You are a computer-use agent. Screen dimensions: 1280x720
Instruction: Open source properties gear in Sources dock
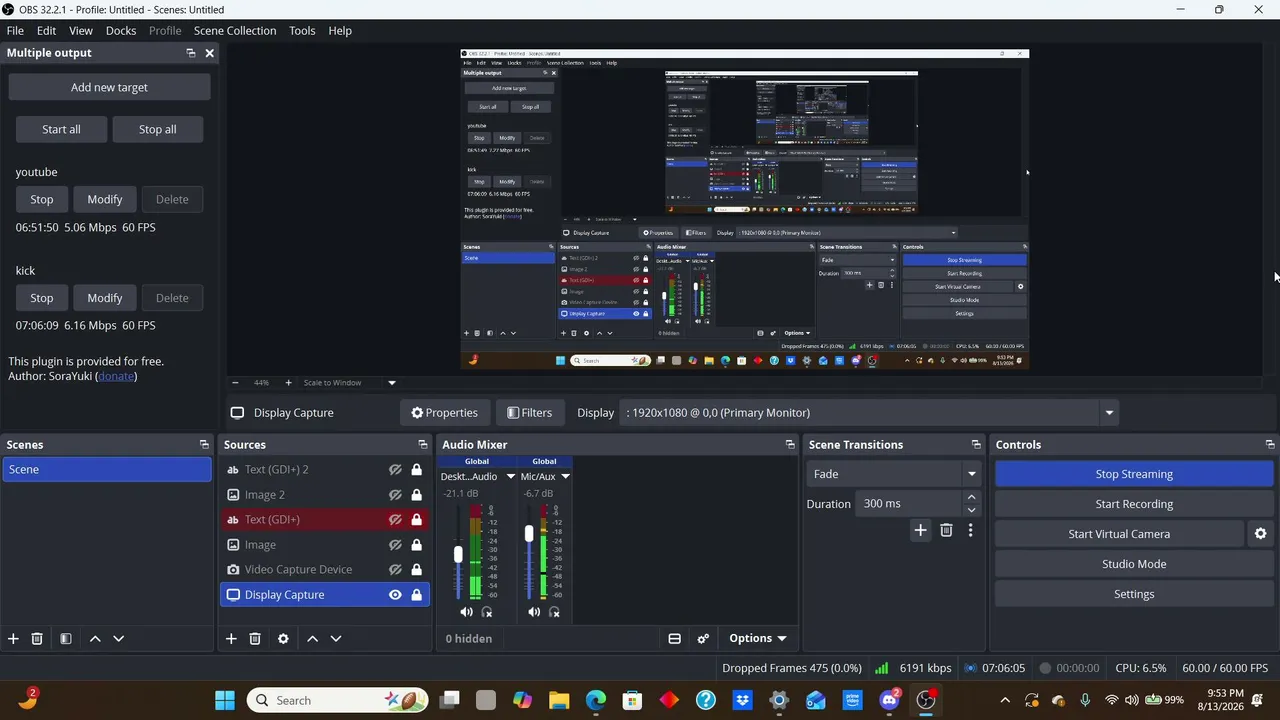click(x=283, y=639)
